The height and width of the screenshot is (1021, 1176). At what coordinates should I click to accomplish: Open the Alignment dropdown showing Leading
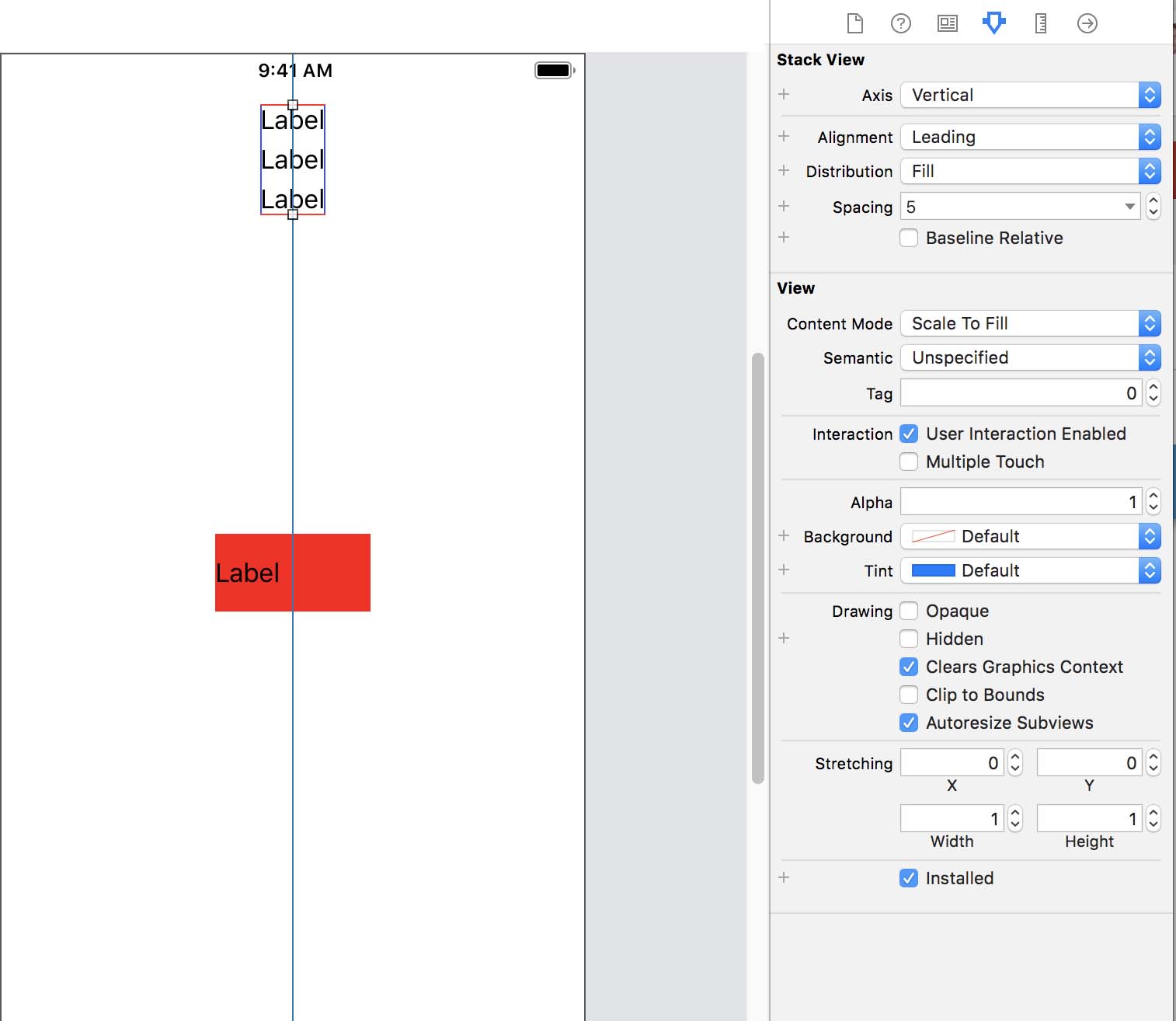[x=1030, y=137]
